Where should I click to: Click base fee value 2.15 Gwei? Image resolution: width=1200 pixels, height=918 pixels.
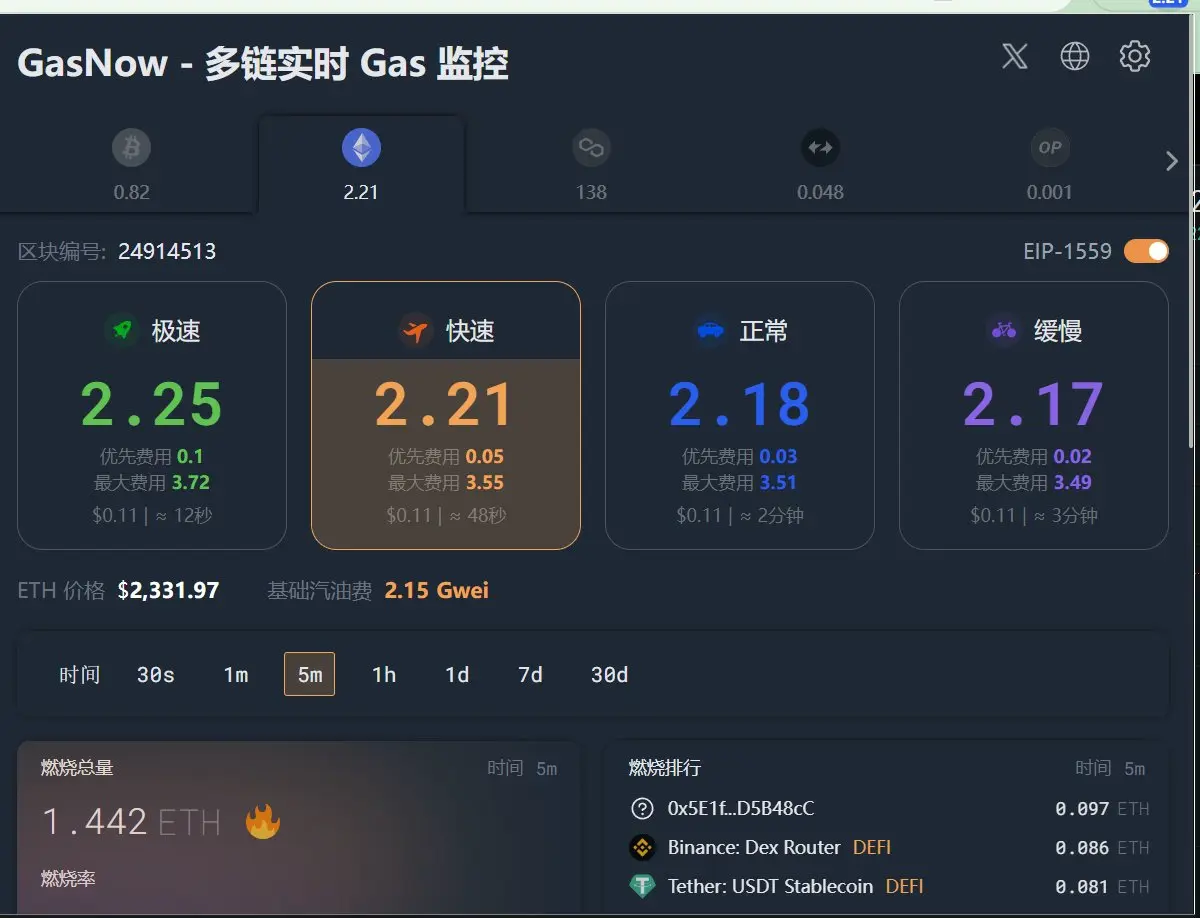pyautogui.click(x=437, y=591)
